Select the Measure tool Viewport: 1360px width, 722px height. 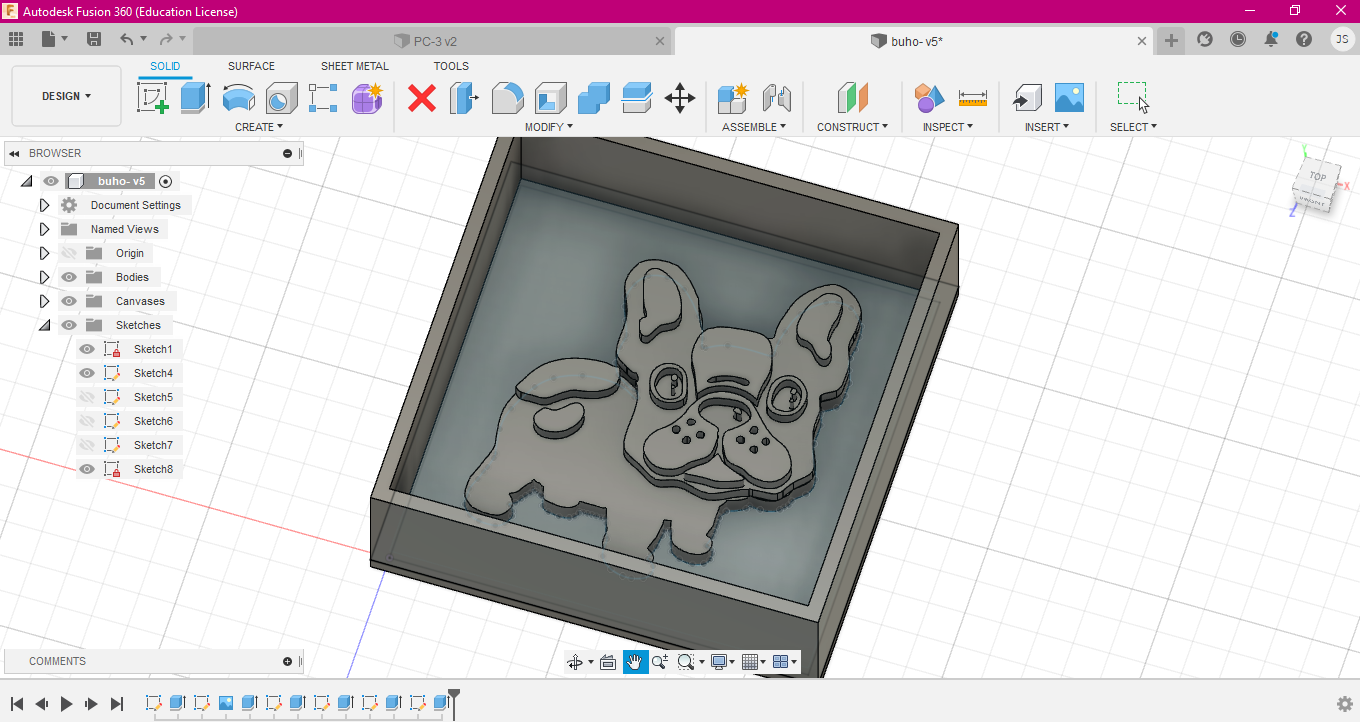pos(972,98)
